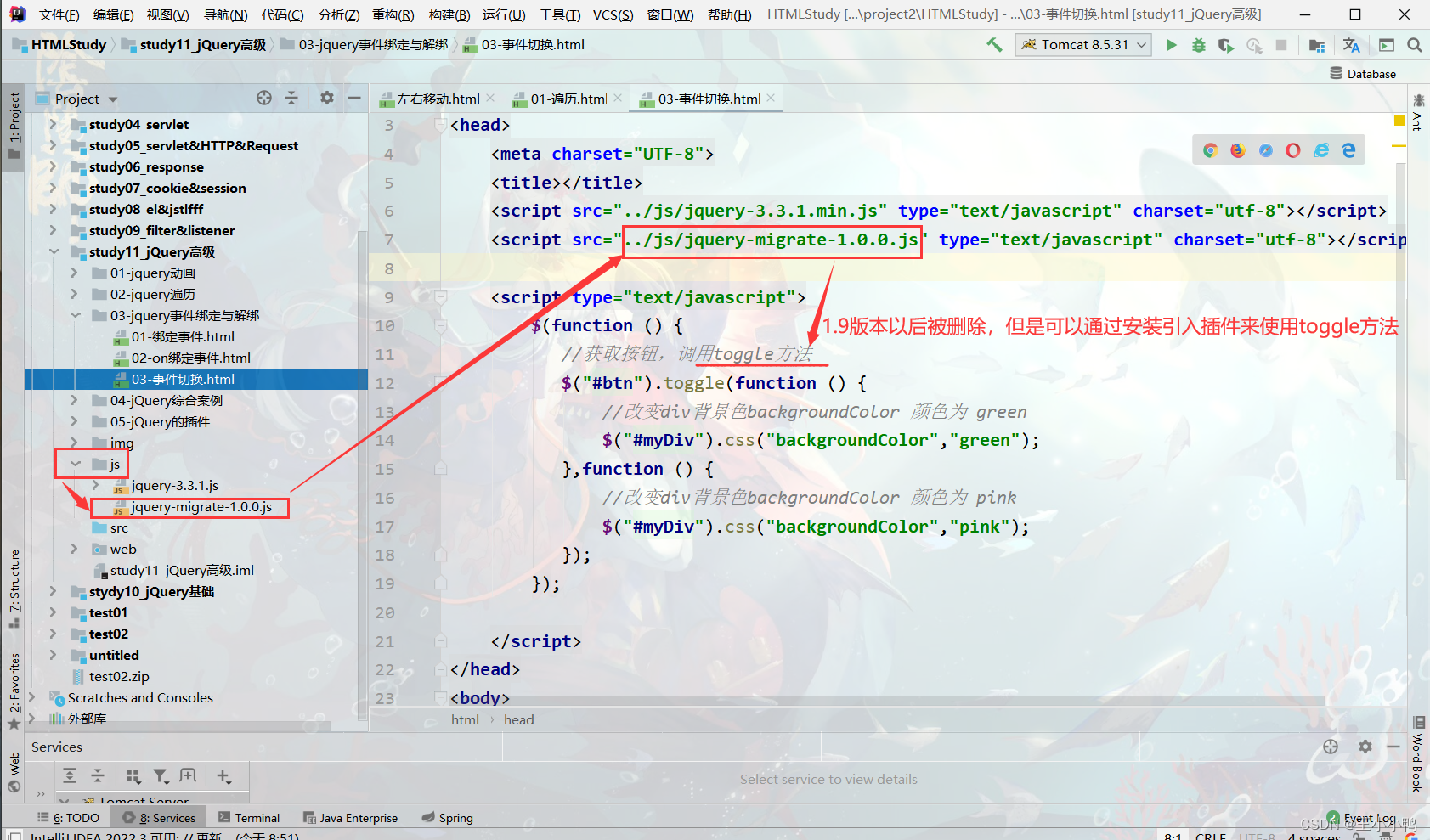
Task: Expand Scratches and Consoles node
Action: (32, 697)
